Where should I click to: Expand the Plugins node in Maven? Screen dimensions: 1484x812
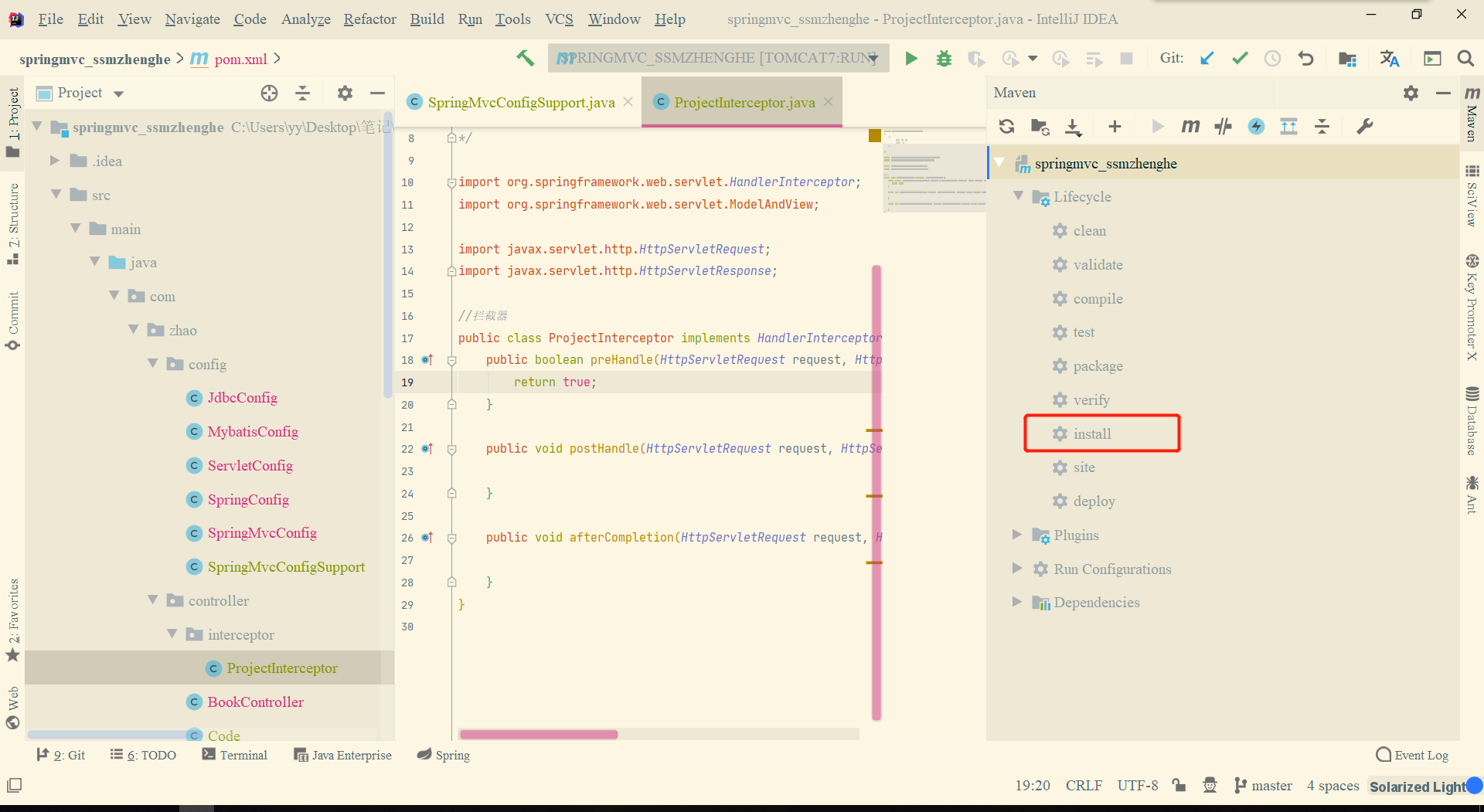click(x=1017, y=535)
